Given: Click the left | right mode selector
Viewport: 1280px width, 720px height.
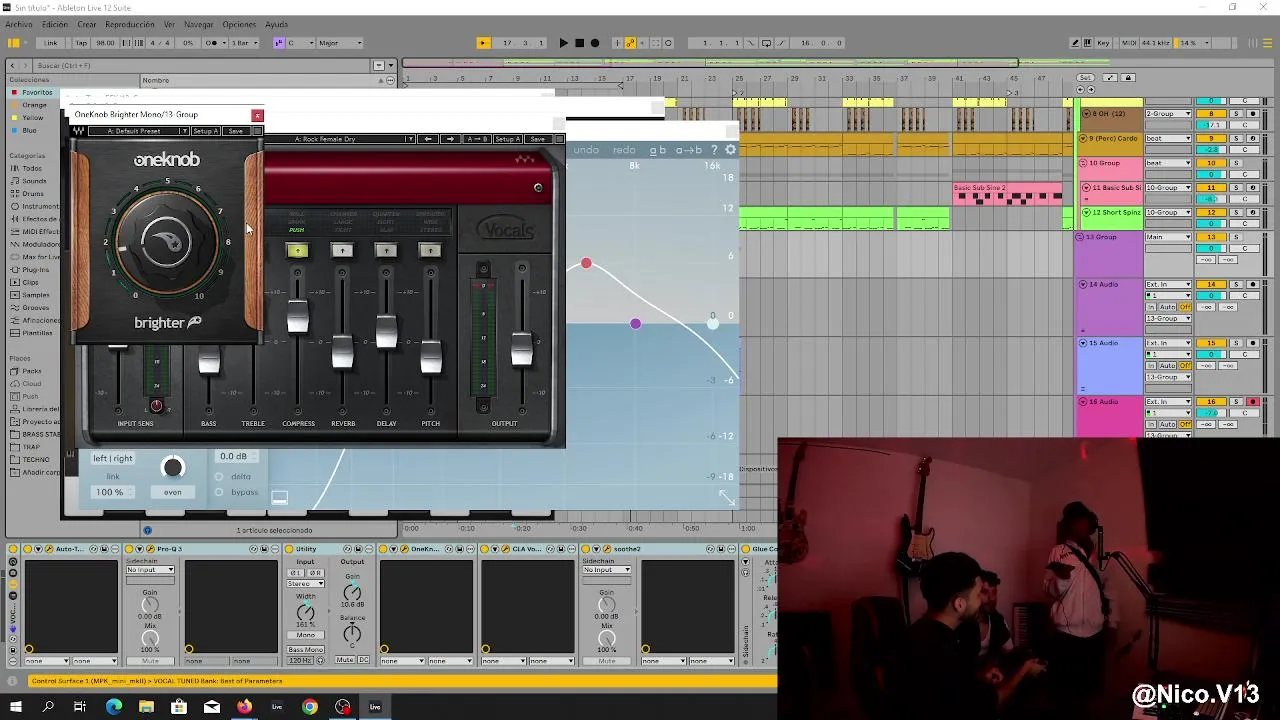Looking at the screenshot, I should 113,458.
